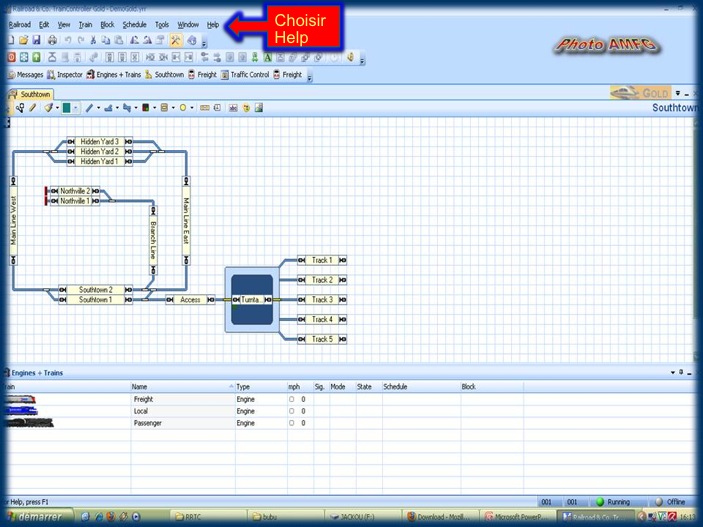Viewport: 703px width, 527px height.
Task: Click the Open file folder icon
Action: click(x=23, y=40)
